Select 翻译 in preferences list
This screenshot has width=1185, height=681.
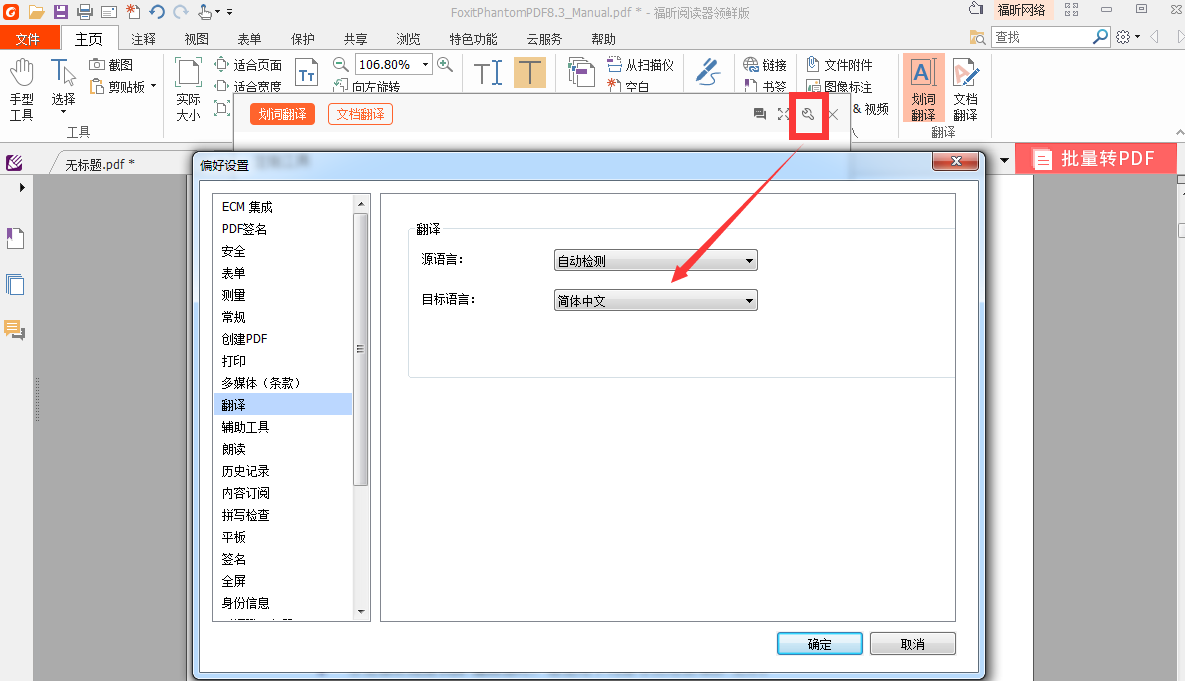pyautogui.click(x=283, y=404)
